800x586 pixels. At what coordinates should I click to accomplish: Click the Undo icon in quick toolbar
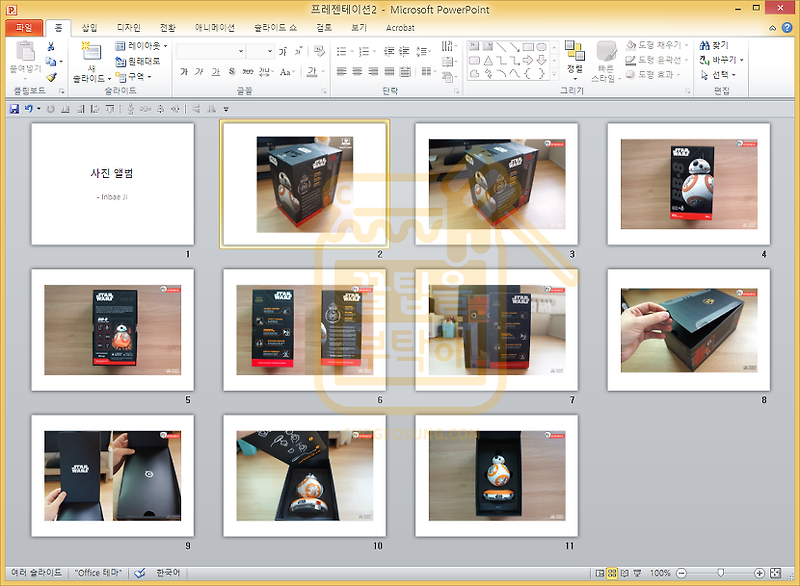tap(29, 109)
